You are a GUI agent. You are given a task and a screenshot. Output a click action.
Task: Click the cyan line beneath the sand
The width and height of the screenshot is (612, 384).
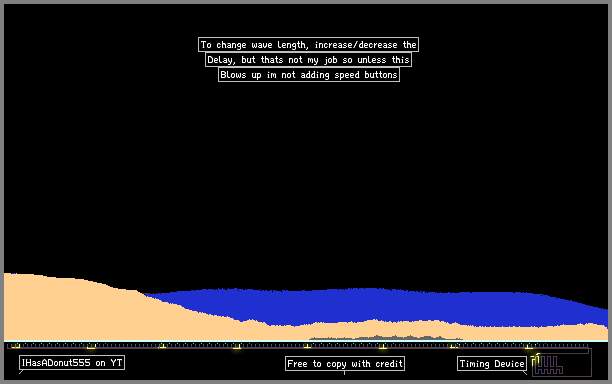(306, 341)
